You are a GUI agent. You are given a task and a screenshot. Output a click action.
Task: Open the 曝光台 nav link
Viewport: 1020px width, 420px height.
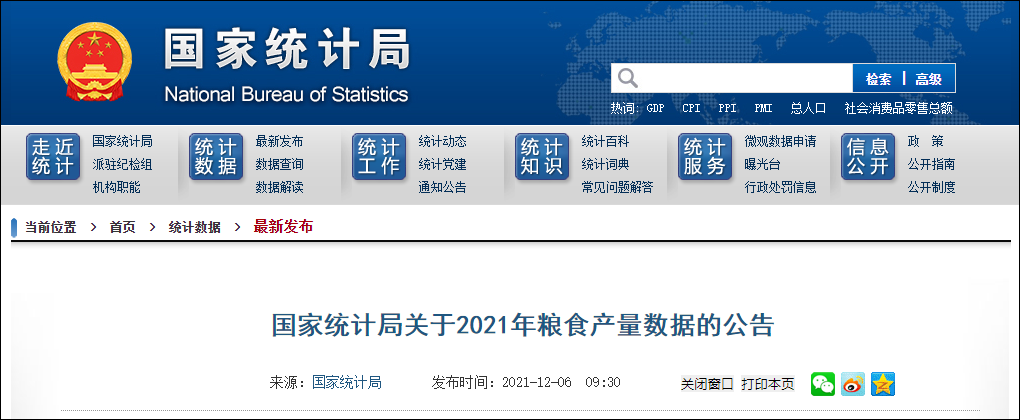click(x=762, y=164)
